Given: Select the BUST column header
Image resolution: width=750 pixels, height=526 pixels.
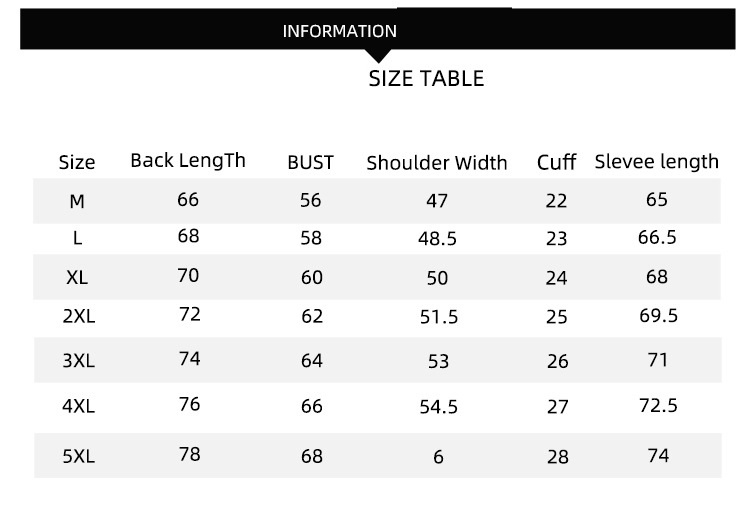Looking at the screenshot, I should 310,162.
